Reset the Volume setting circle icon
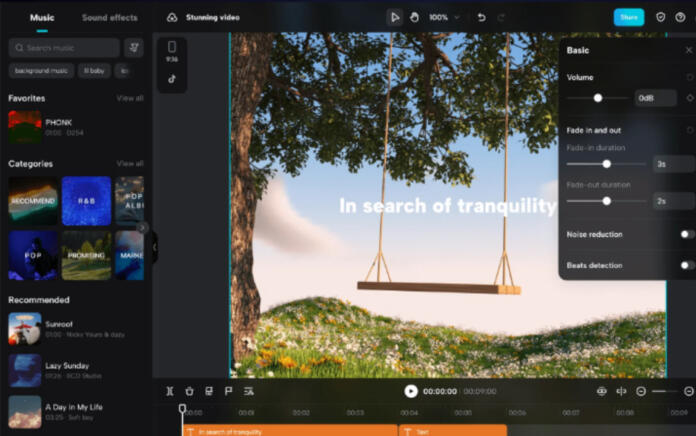Image resolution: width=696 pixels, height=436 pixels. (690, 77)
